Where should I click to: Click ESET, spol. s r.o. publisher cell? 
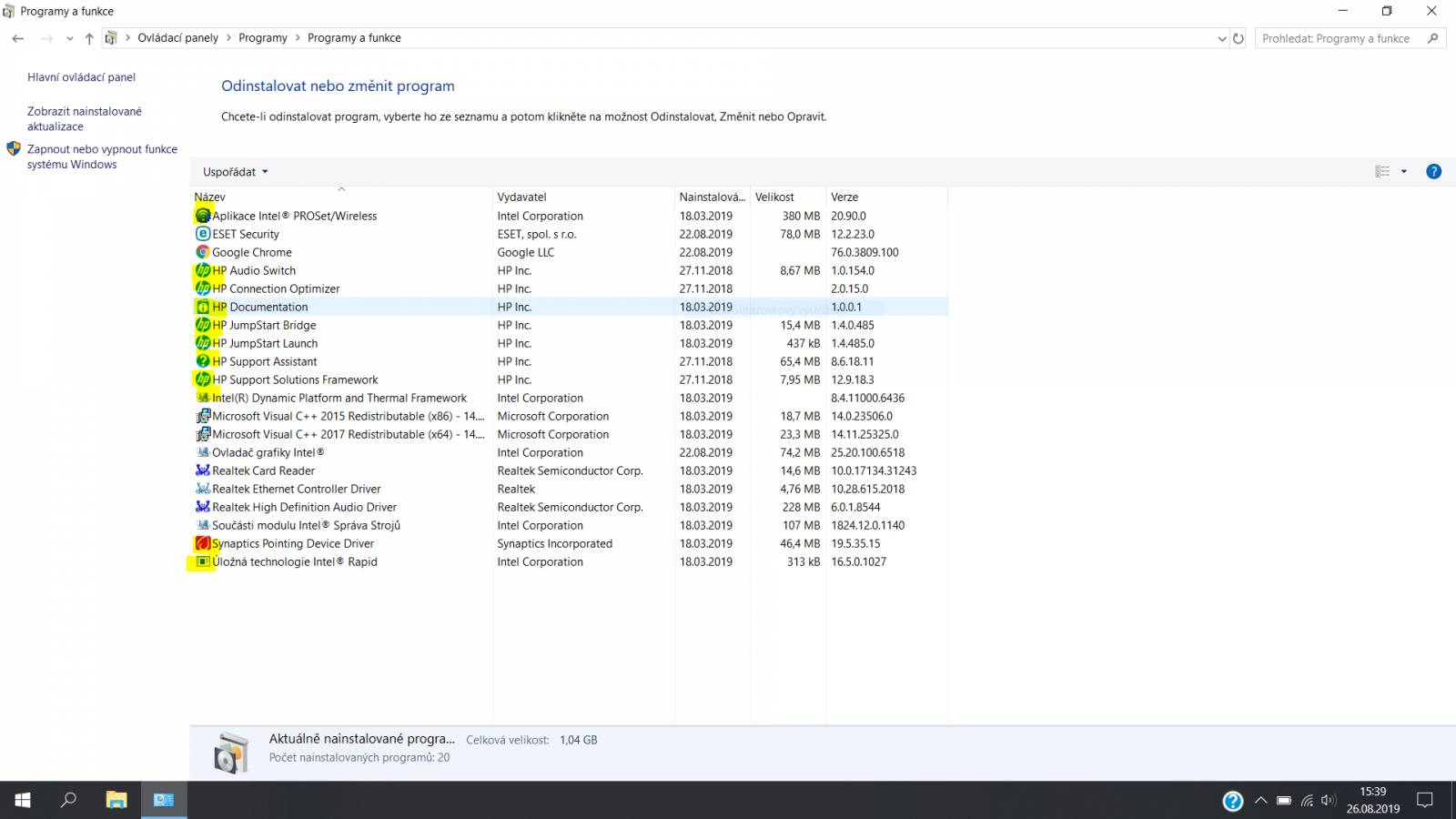pos(537,234)
